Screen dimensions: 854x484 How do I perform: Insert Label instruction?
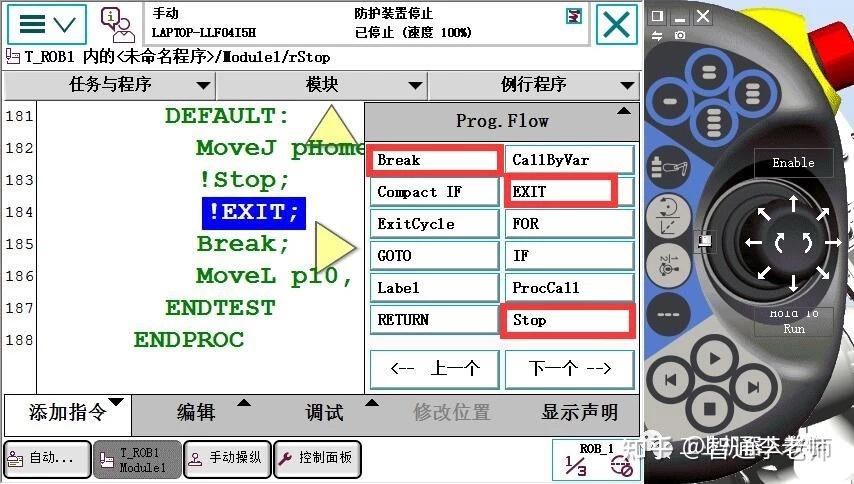434,287
